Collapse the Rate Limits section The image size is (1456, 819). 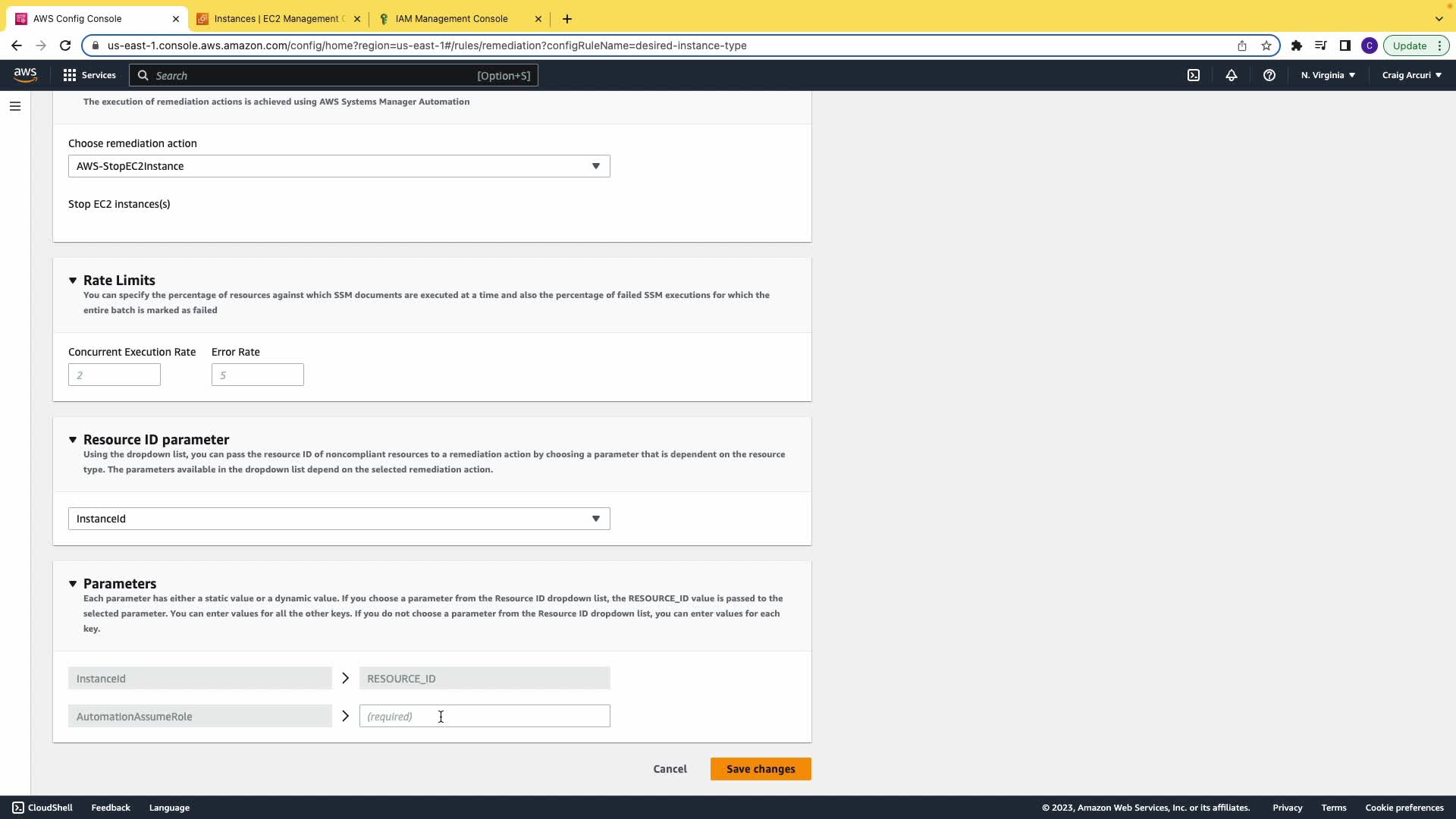click(73, 281)
